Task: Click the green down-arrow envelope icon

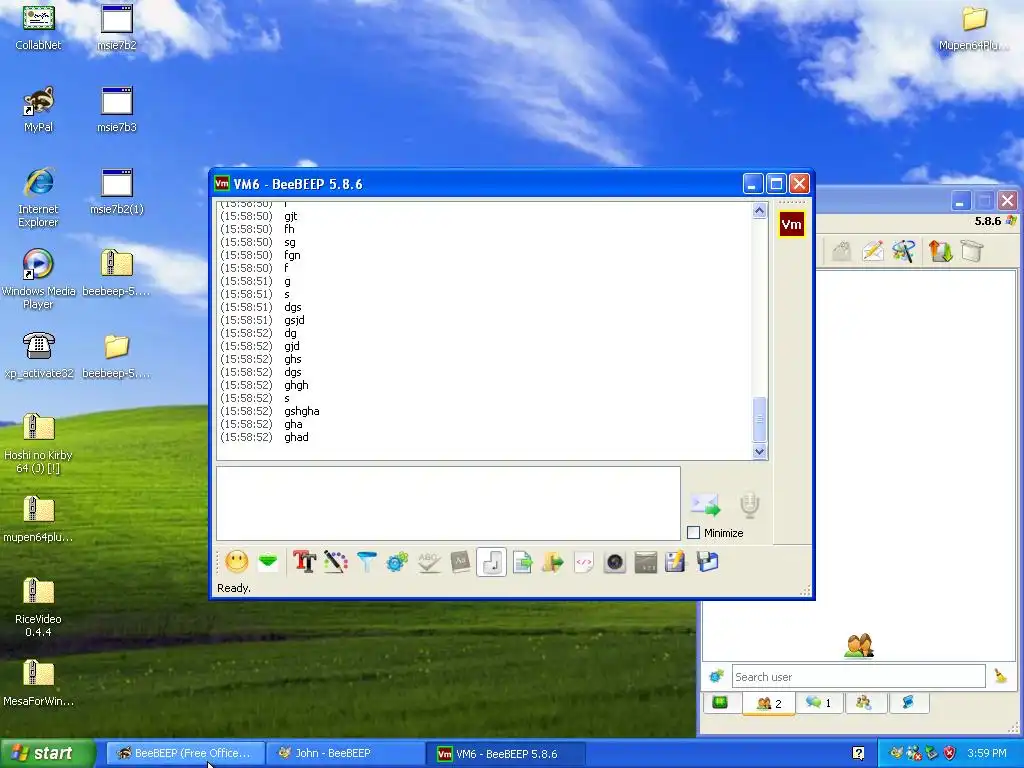Action: [x=268, y=562]
